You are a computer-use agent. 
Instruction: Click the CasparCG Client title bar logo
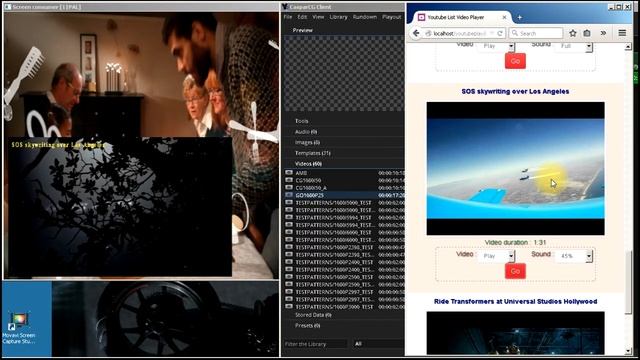tap(285, 7)
